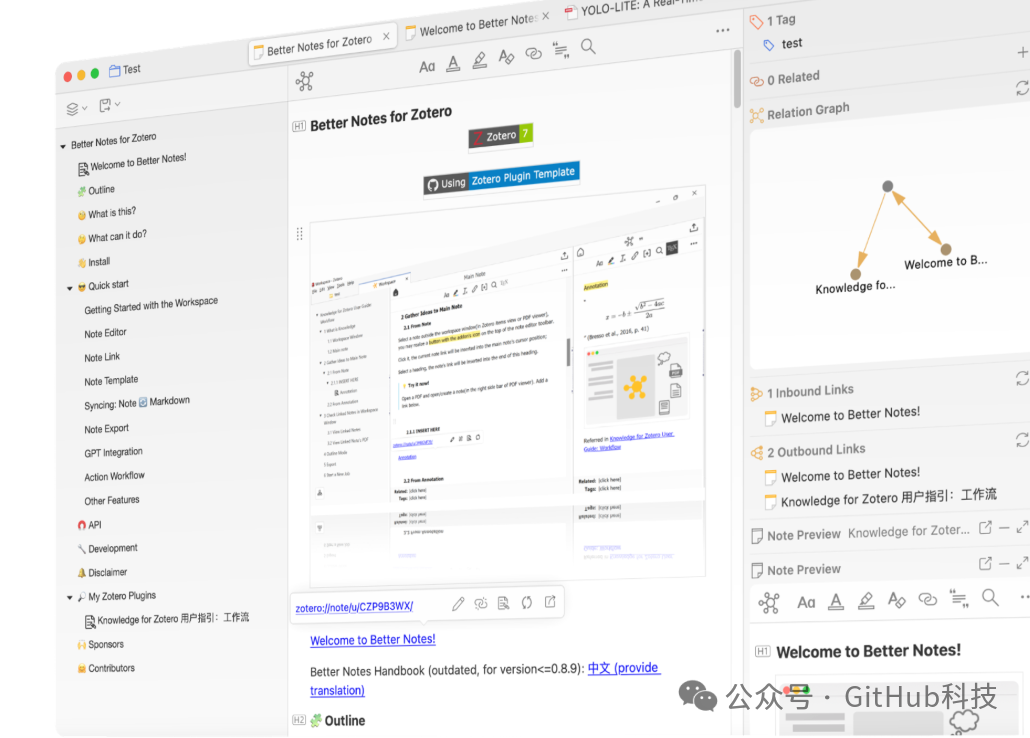1030x738 pixels.
Task: Refresh the link using circular arrows in popup
Action: pos(527,602)
